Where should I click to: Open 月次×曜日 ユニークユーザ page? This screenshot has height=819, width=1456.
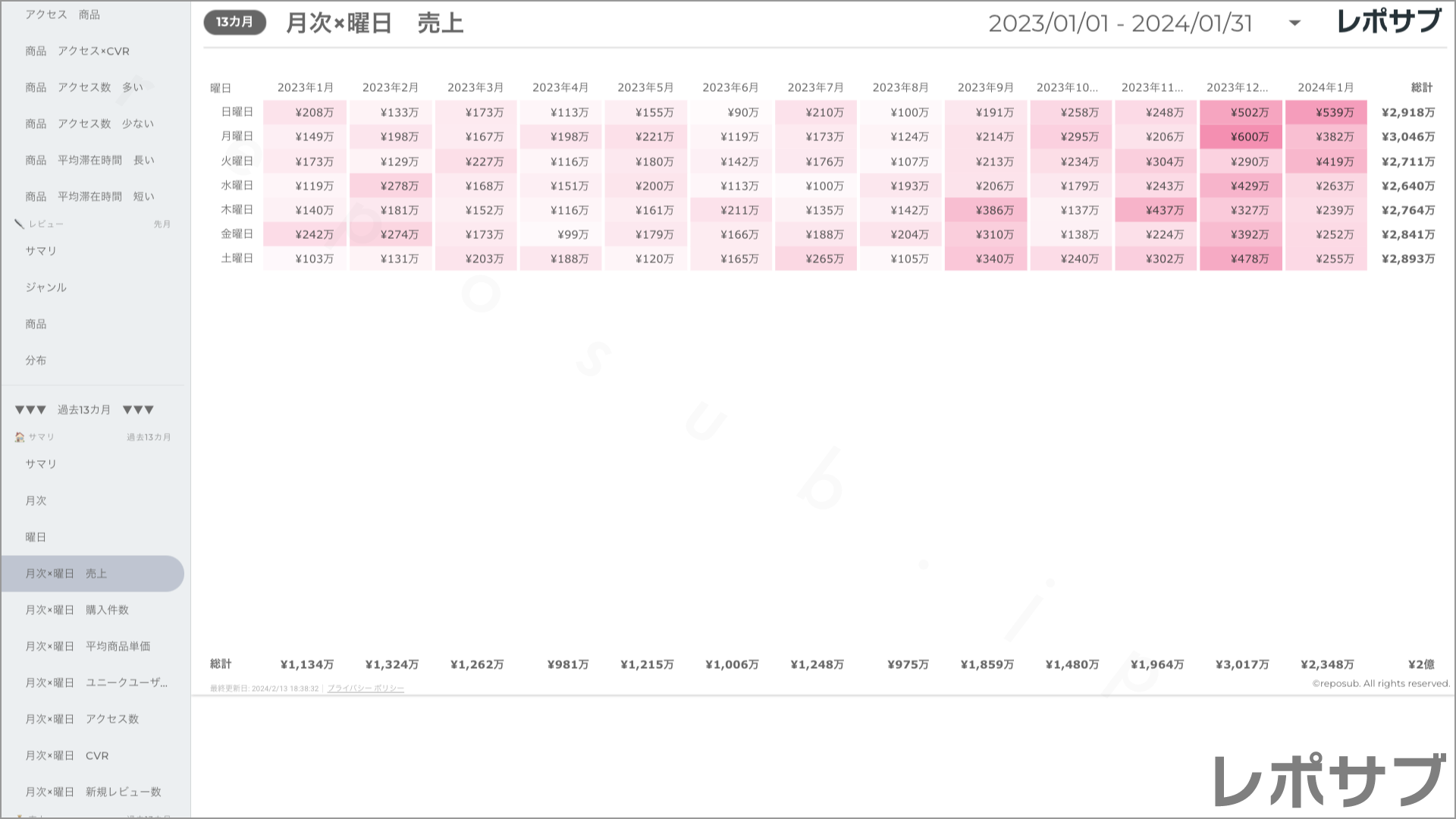click(x=96, y=682)
